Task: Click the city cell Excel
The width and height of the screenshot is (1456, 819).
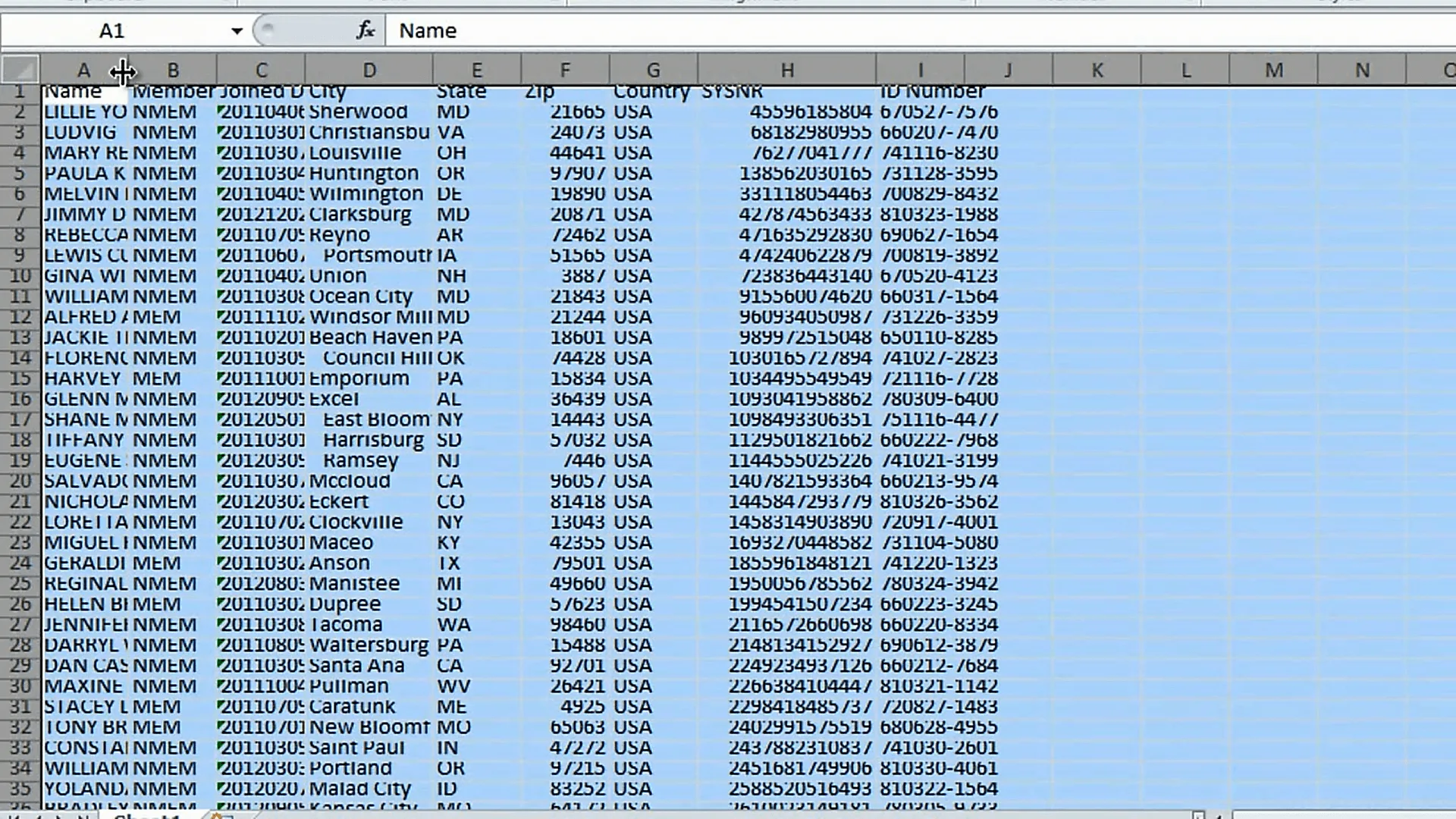Action: [x=369, y=399]
